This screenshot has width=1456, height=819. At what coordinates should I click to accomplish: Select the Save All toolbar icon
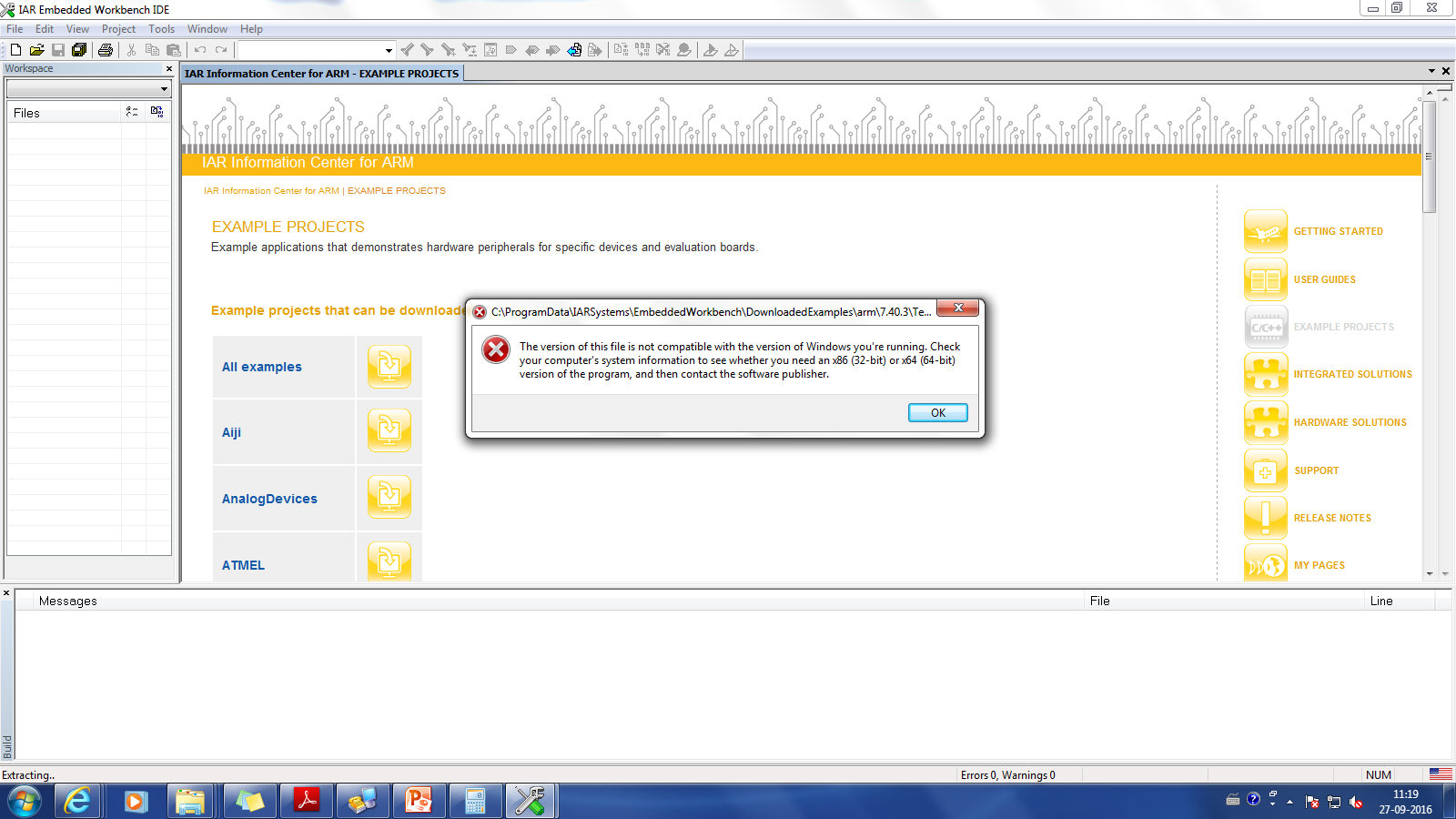pyautogui.click(x=80, y=50)
